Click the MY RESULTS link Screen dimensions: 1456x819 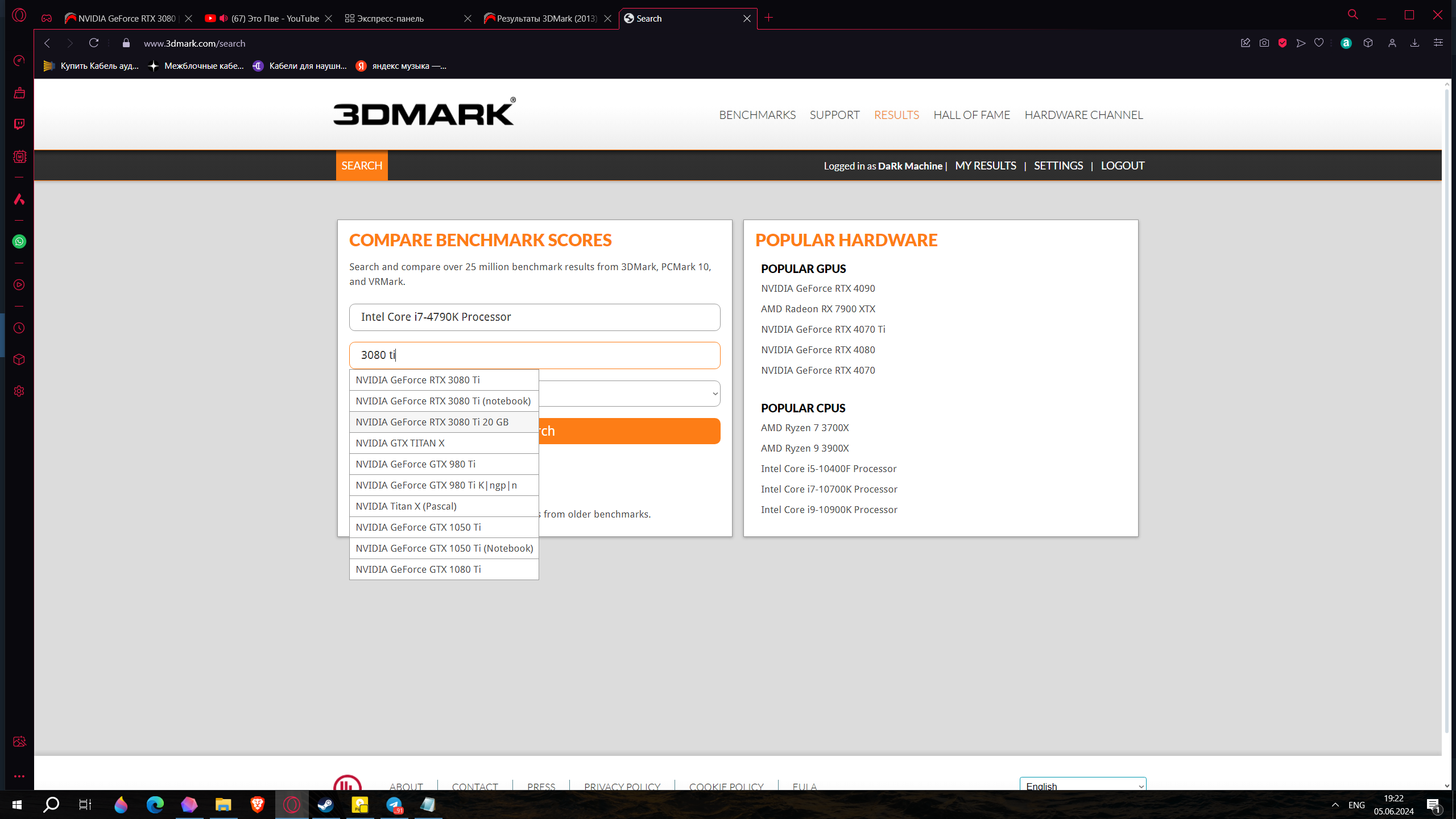pos(985,166)
